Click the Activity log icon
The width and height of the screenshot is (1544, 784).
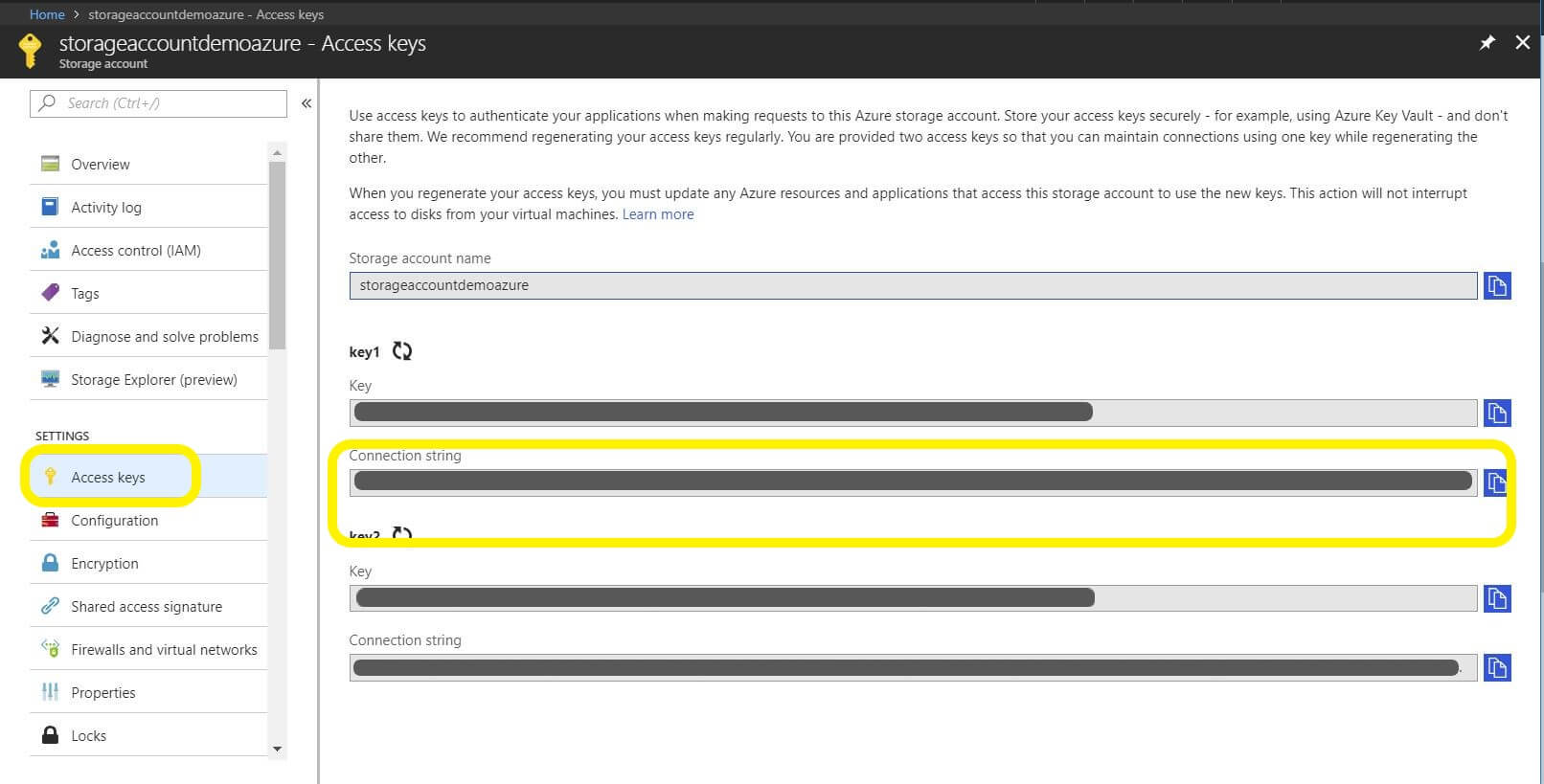click(x=51, y=207)
